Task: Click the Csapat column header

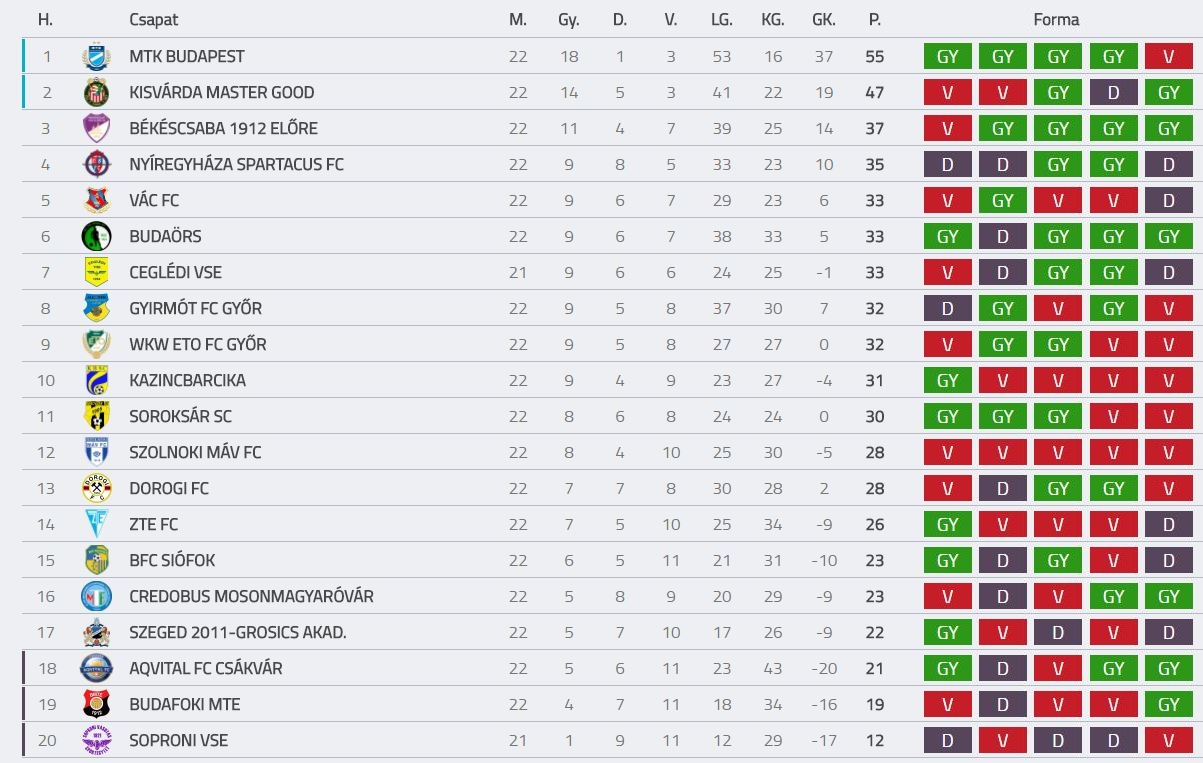Action: coord(154,20)
